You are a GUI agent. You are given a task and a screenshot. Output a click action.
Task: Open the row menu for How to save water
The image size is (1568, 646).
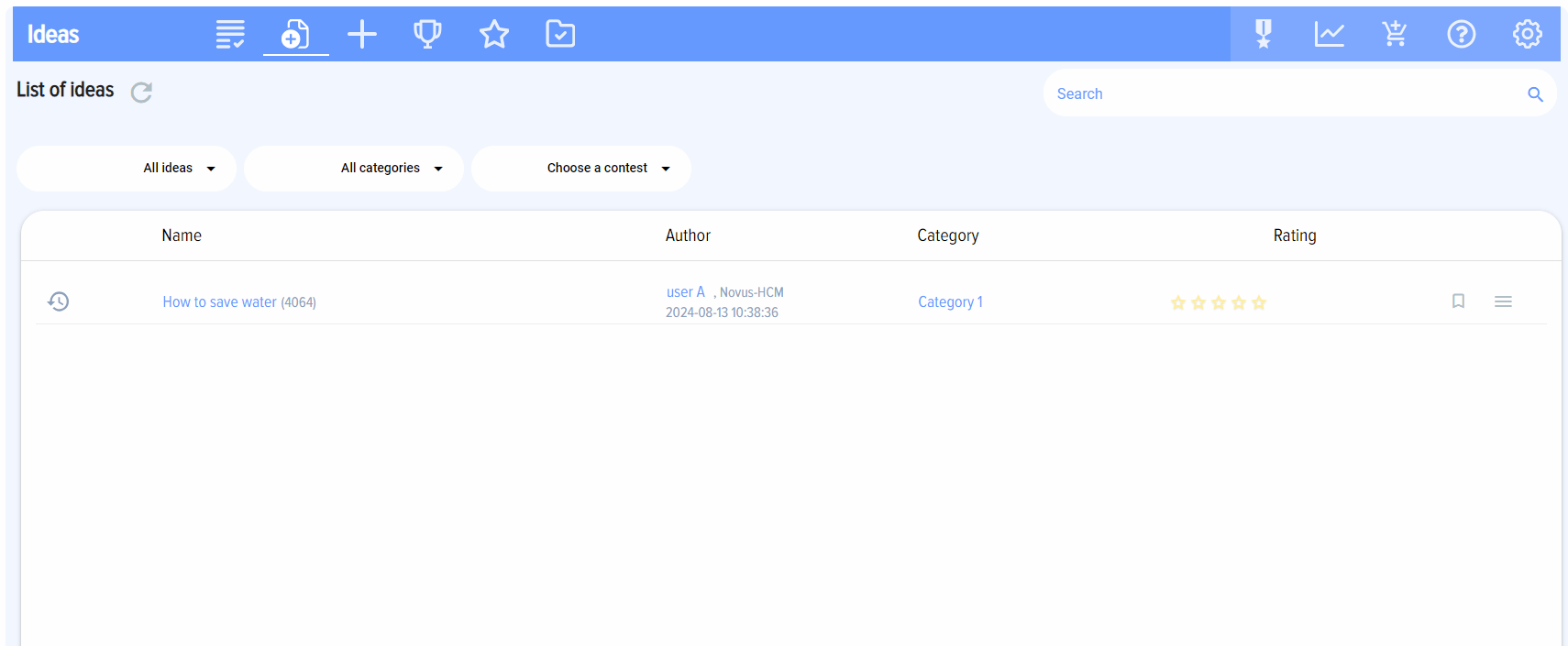click(1503, 301)
